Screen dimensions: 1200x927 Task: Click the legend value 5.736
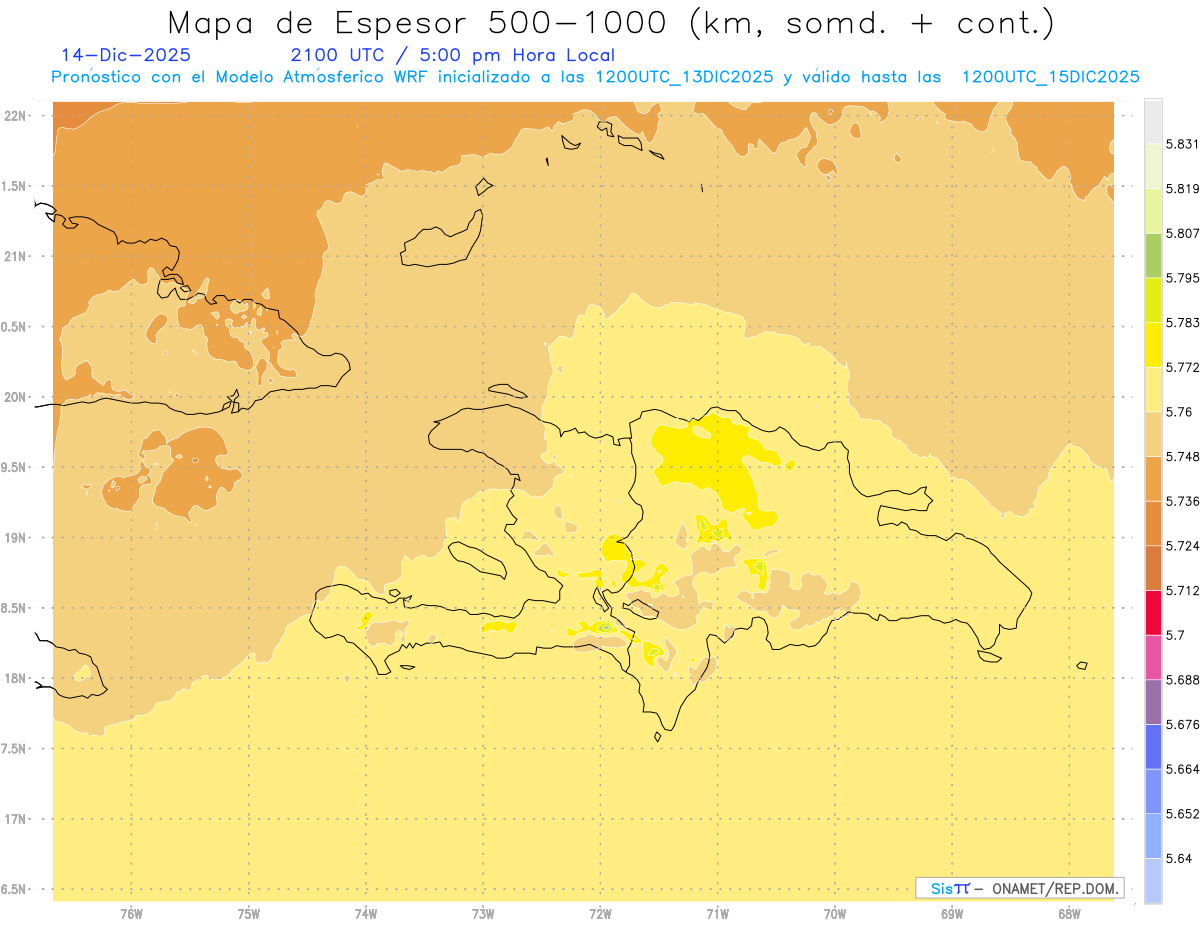click(x=1182, y=500)
